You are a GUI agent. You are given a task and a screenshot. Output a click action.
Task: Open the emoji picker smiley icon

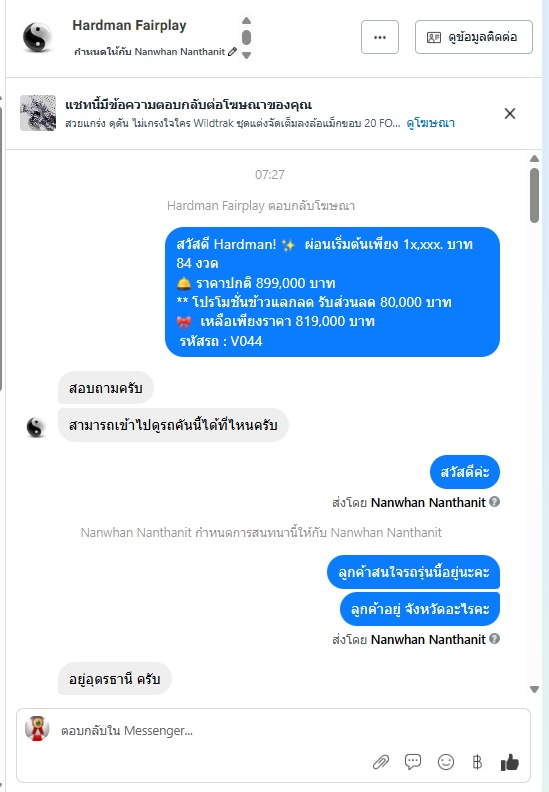coord(445,762)
